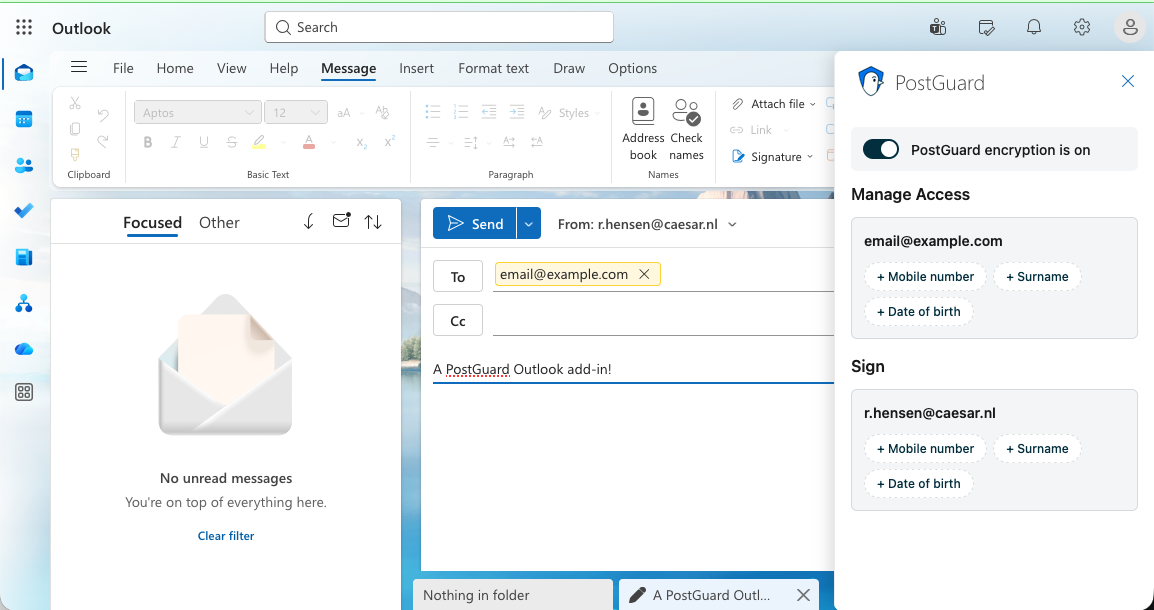Open the Address book
The width and height of the screenshot is (1154, 610).
click(643, 129)
